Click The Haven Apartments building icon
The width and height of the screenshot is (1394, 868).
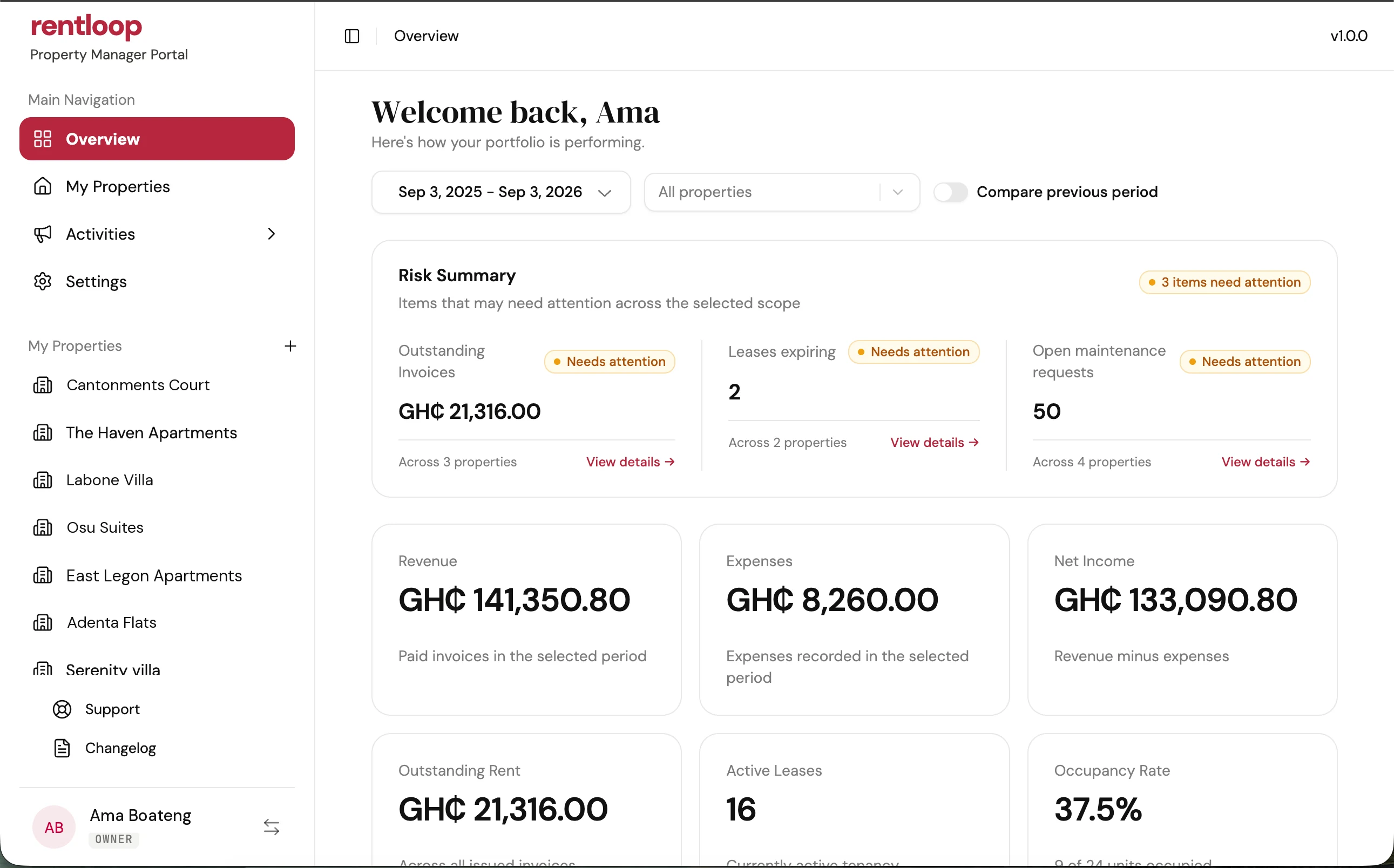[x=43, y=432]
